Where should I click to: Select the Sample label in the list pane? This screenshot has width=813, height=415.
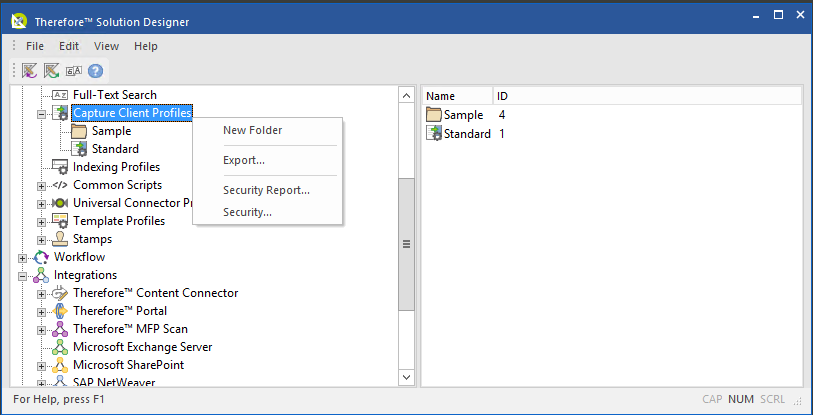point(464,115)
